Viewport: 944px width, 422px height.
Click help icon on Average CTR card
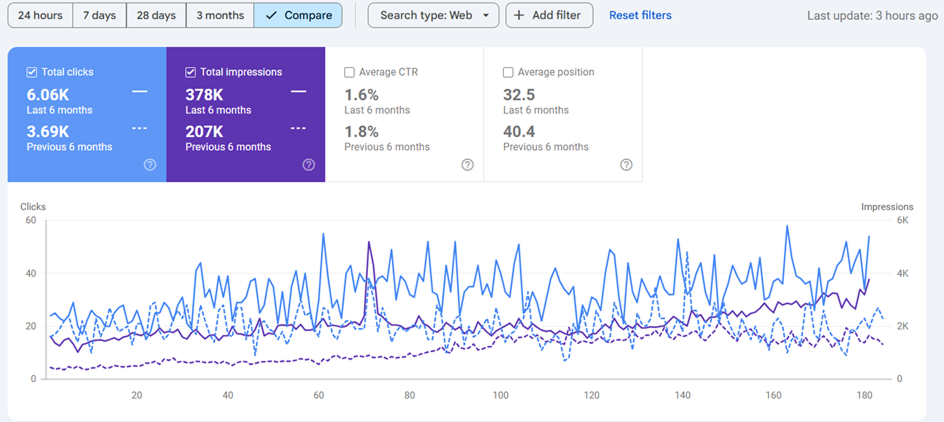tap(467, 165)
